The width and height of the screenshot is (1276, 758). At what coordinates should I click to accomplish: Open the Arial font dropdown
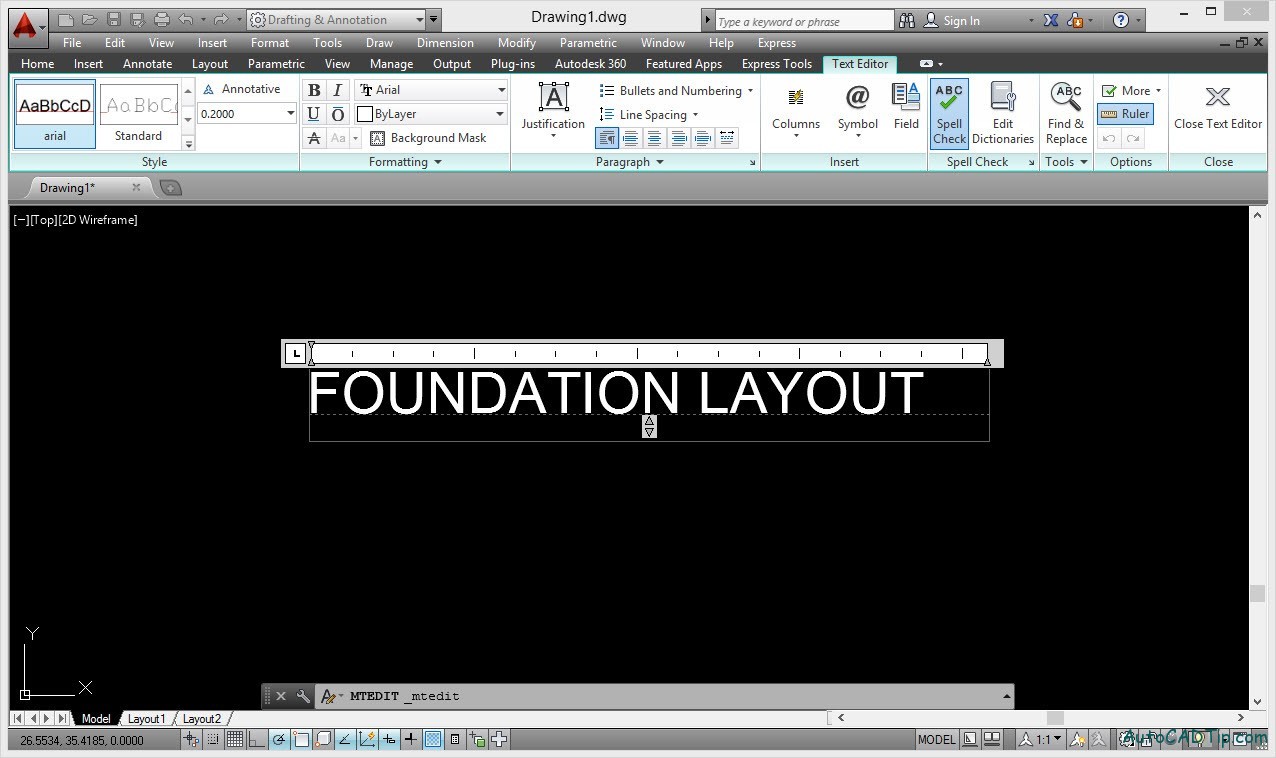(x=499, y=89)
